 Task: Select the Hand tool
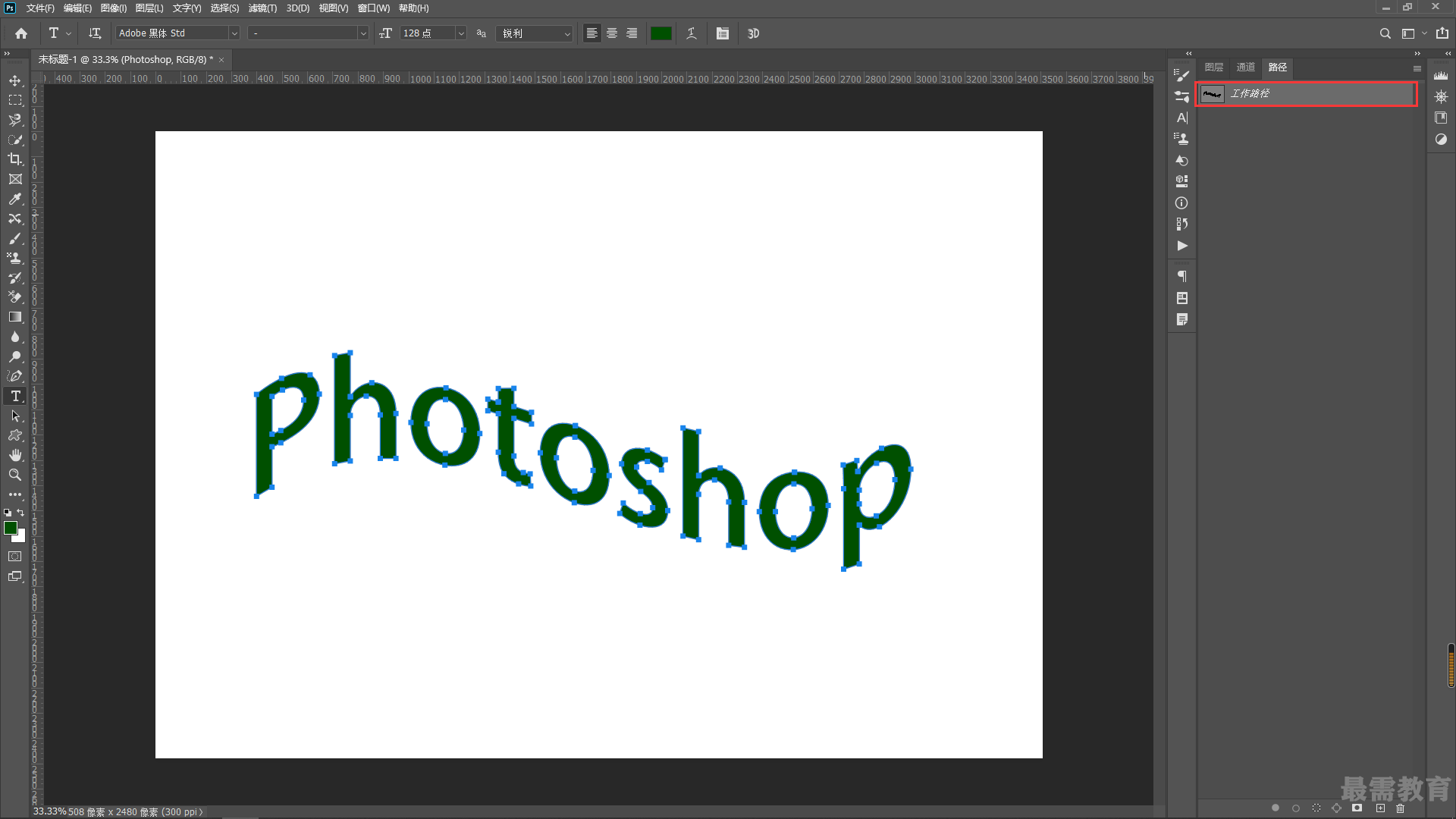(x=15, y=455)
